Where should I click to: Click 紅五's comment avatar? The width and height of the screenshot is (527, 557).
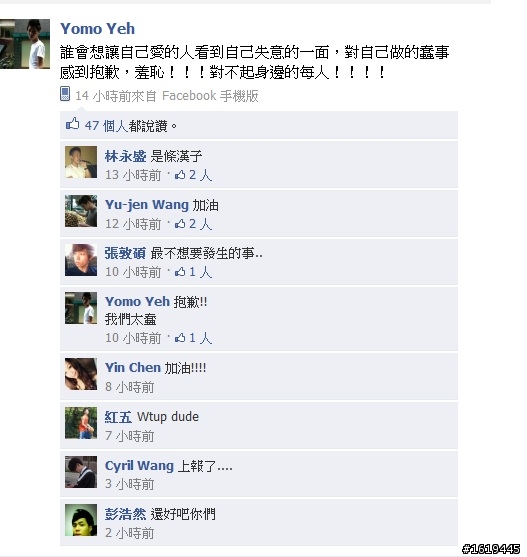click(81, 423)
